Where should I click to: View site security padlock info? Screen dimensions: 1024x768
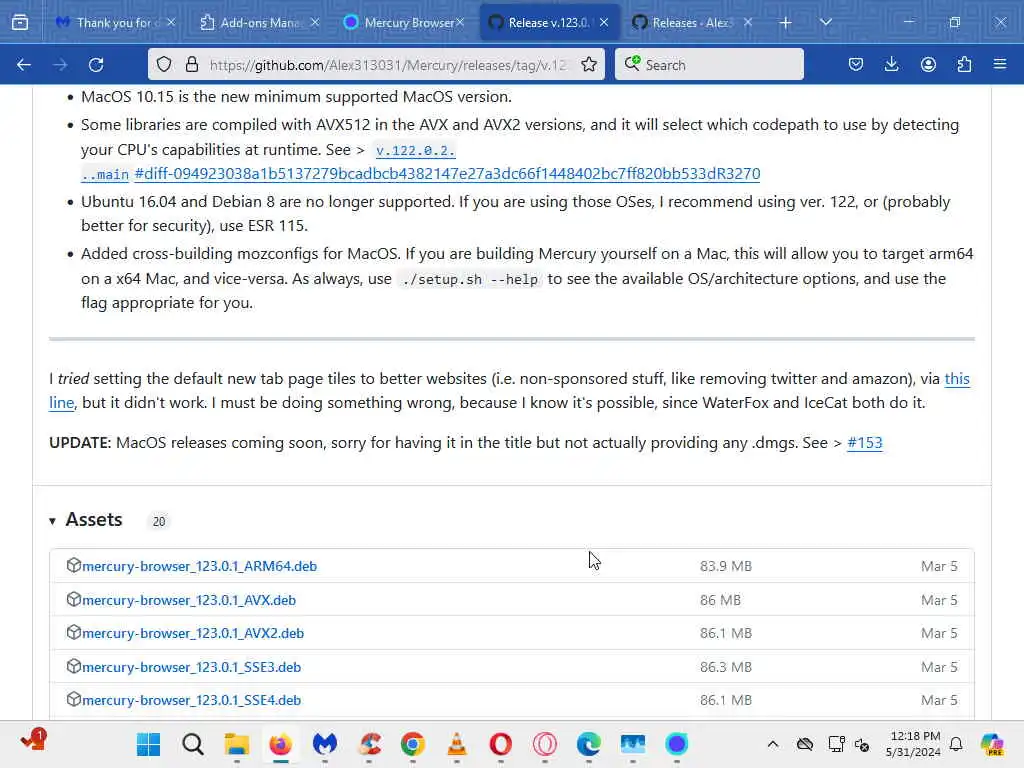[191, 65]
